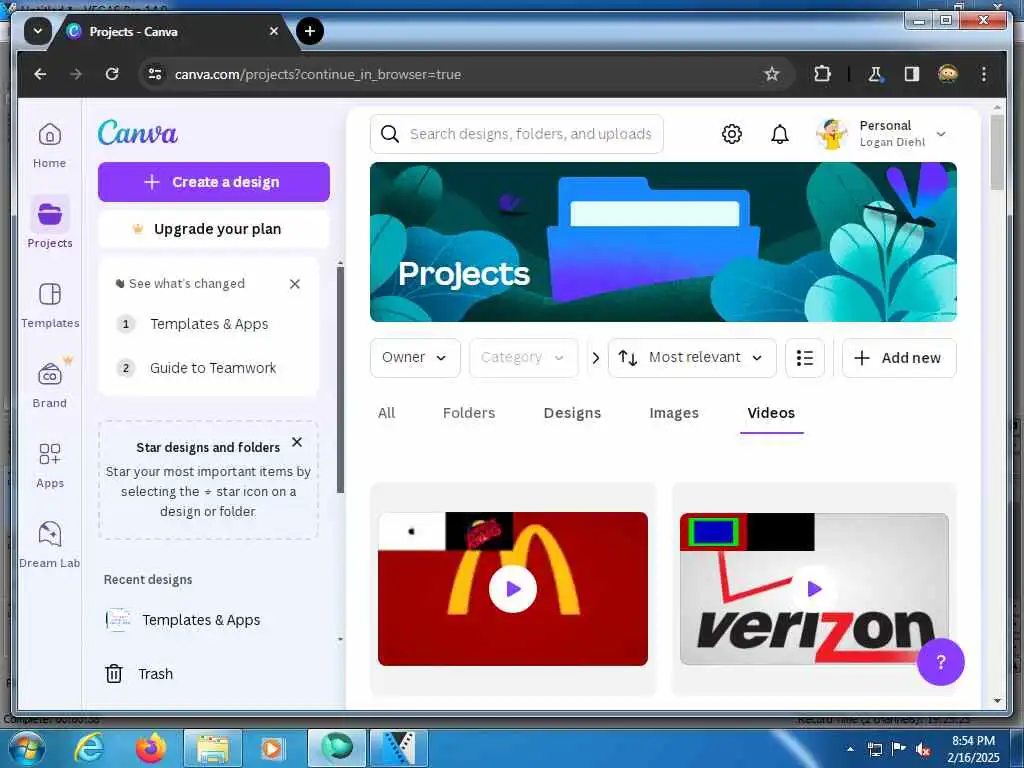Open the Category filter dropdown
Viewport: 1024px width, 768px height.
[x=523, y=358]
